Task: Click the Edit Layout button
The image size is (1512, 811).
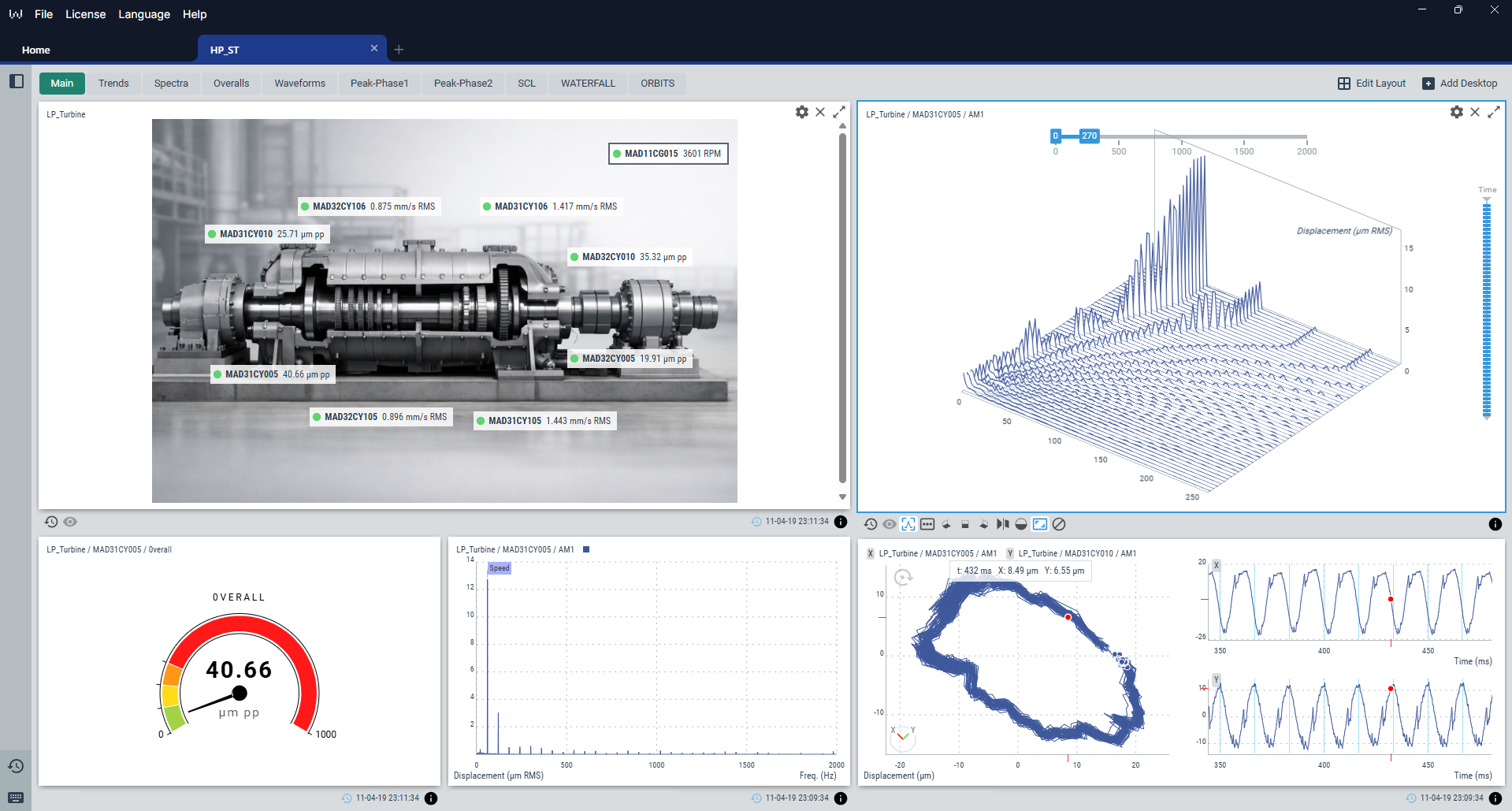Action: (1372, 84)
